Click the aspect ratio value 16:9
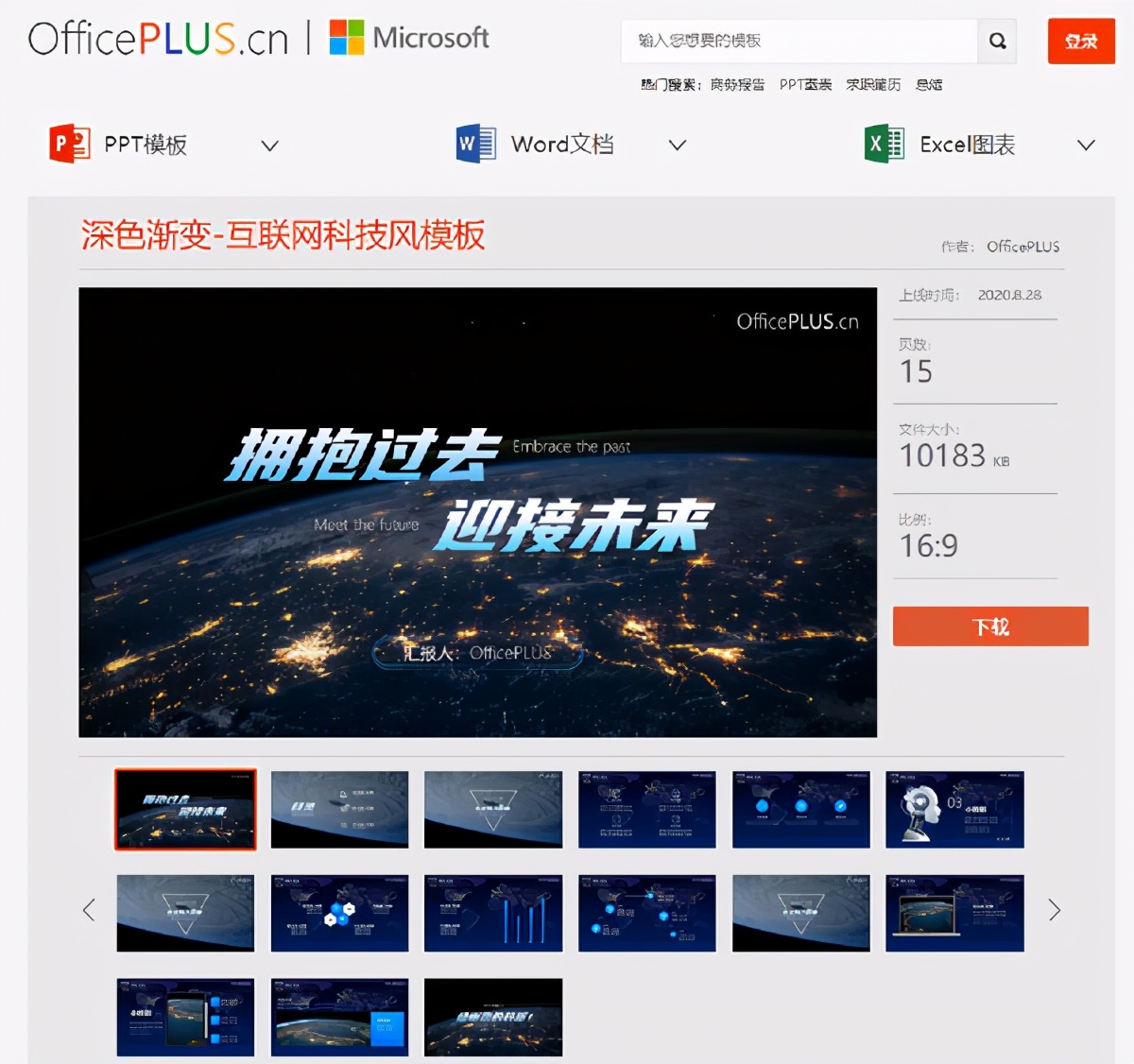Image resolution: width=1134 pixels, height=1064 pixels. coord(928,545)
